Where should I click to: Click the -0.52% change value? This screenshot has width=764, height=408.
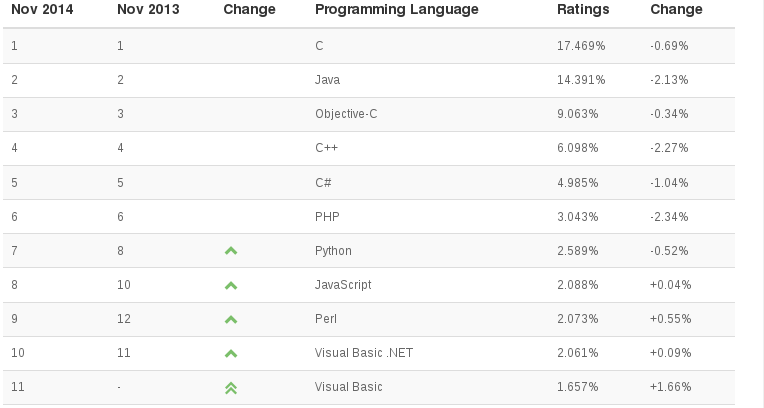[669, 251]
